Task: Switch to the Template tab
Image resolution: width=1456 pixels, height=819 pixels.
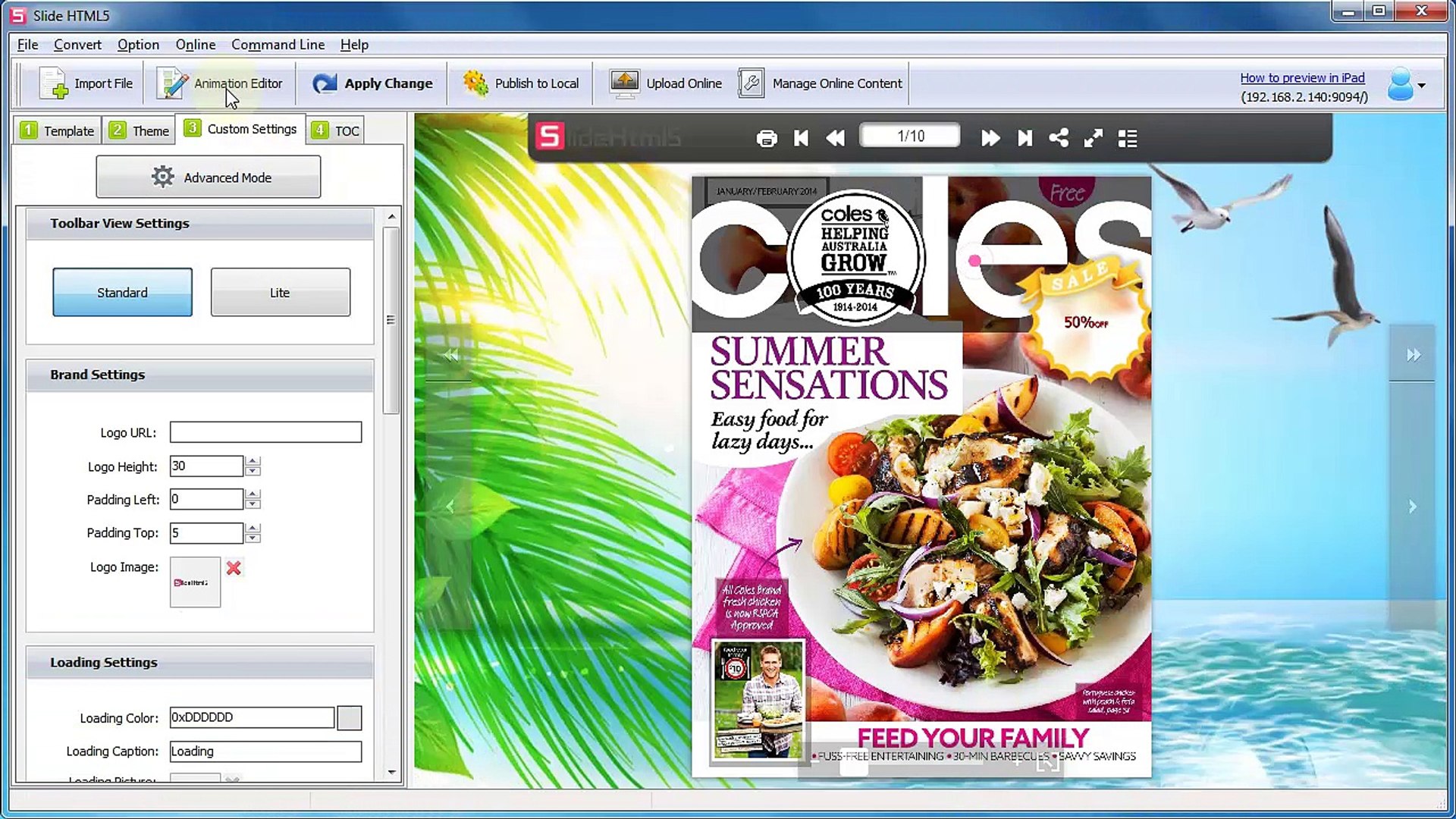Action: pyautogui.click(x=58, y=130)
